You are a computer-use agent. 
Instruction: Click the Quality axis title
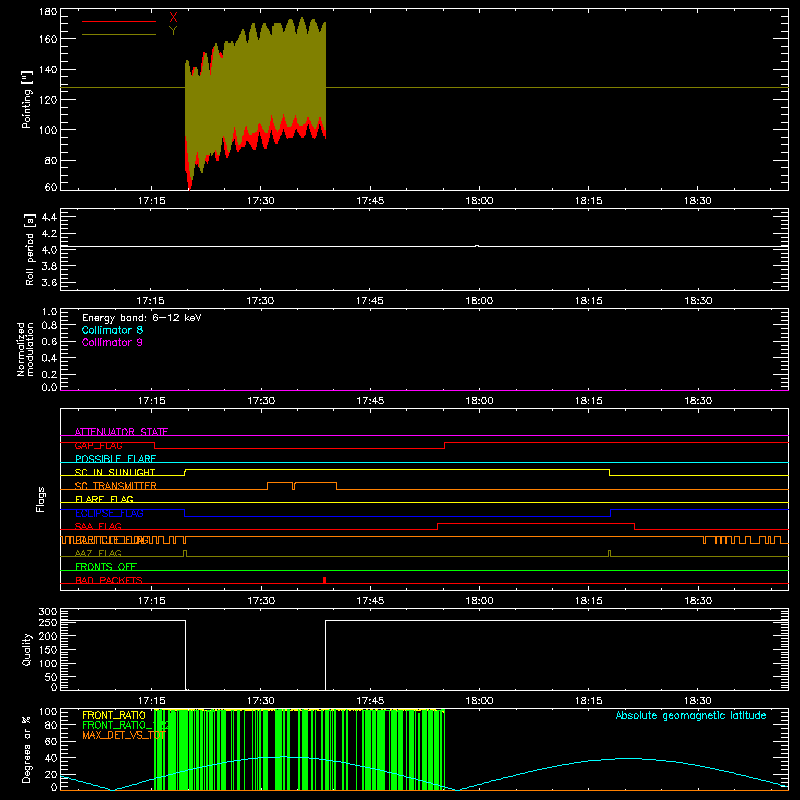(x=27, y=649)
